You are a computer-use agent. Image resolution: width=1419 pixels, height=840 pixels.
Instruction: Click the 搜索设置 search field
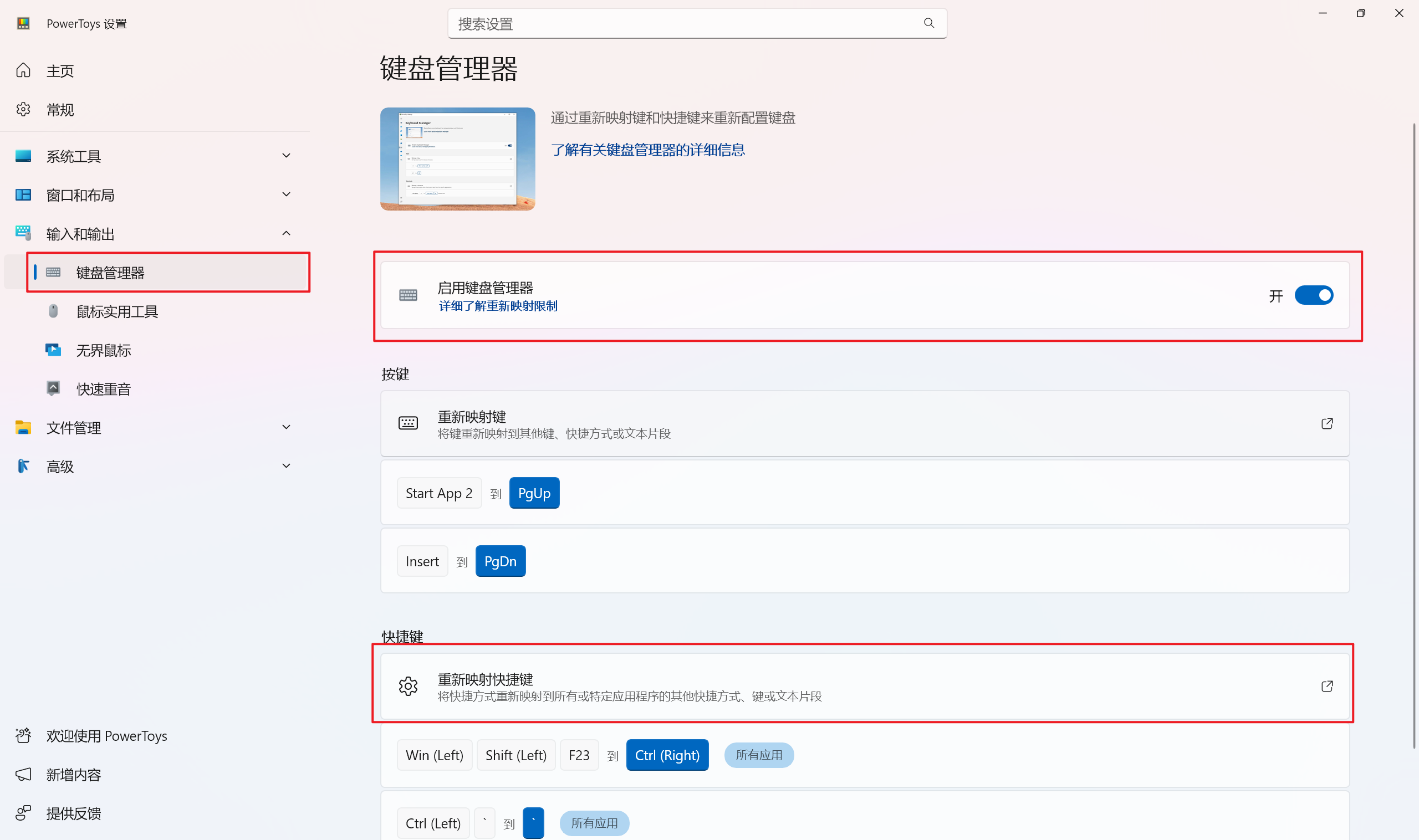680,24
